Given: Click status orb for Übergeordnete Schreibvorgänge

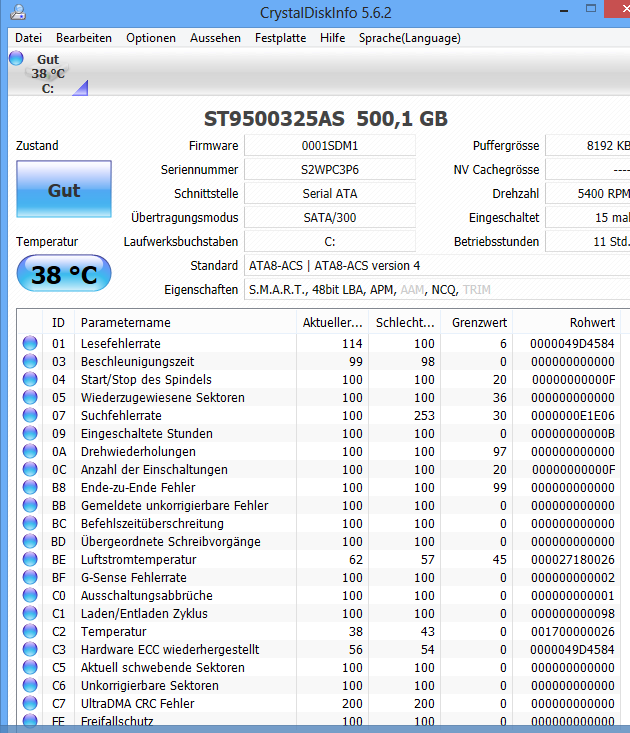Looking at the screenshot, I should point(30,541).
